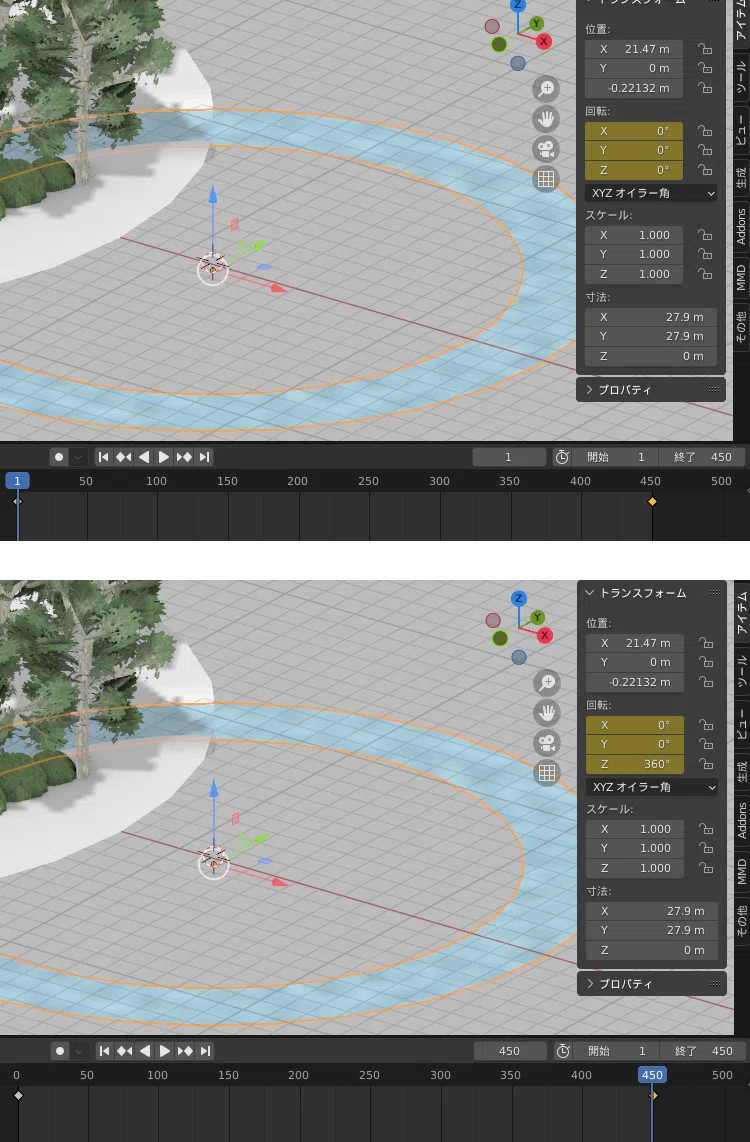Click the Z rotation 360° value field

[x=635, y=764]
